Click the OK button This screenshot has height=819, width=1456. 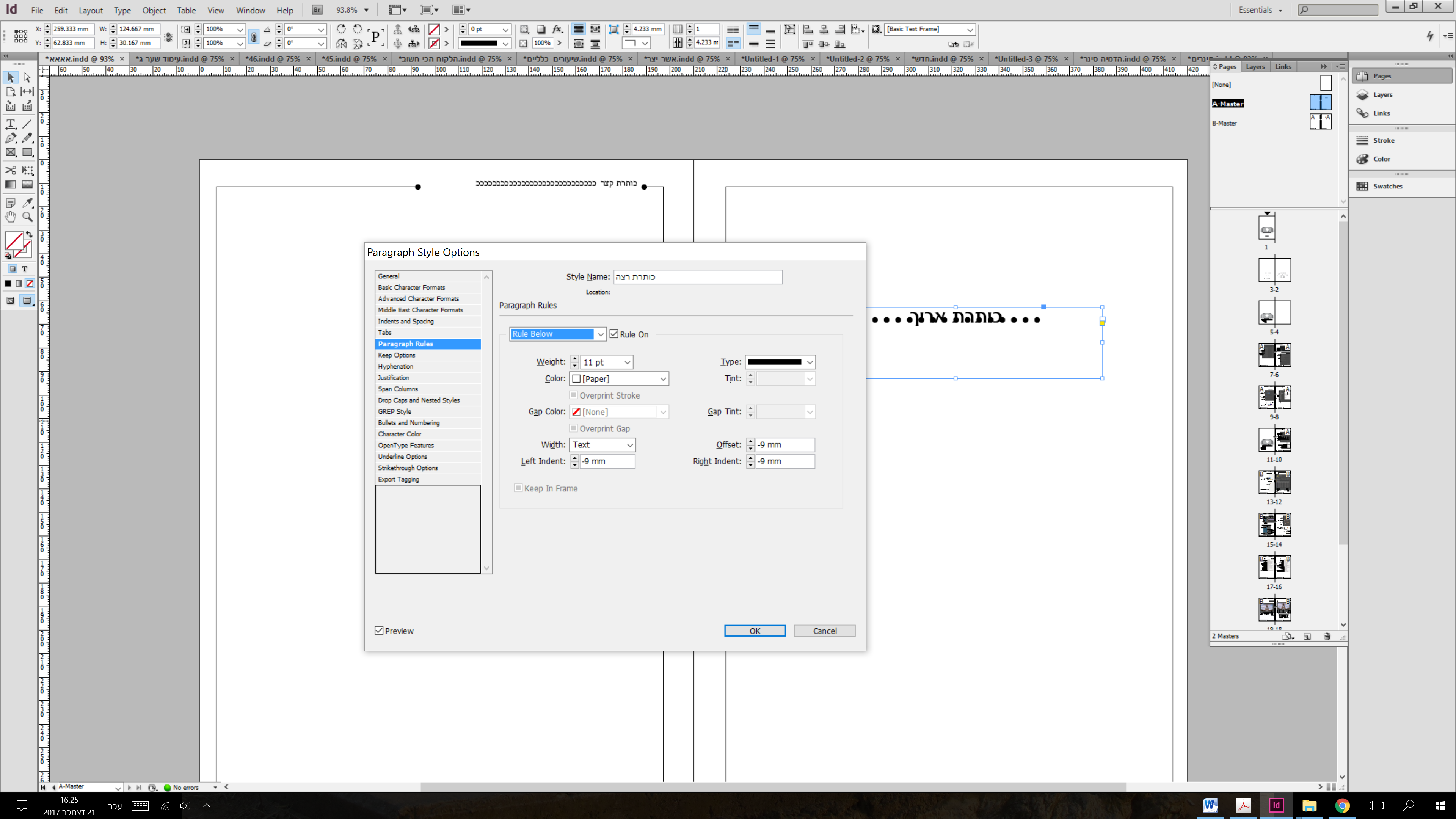click(x=755, y=631)
